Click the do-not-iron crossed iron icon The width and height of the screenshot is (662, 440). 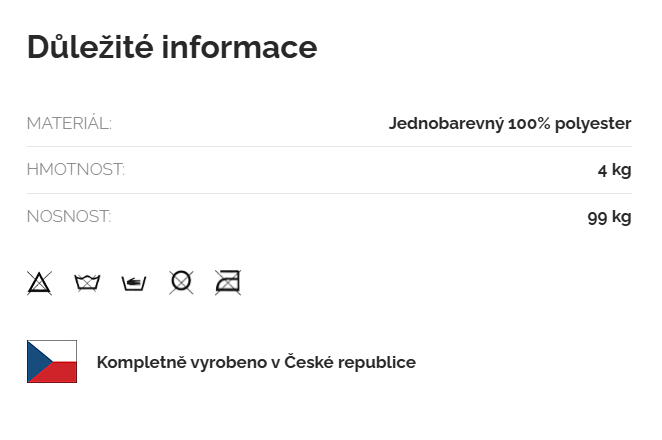pos(228,282)
